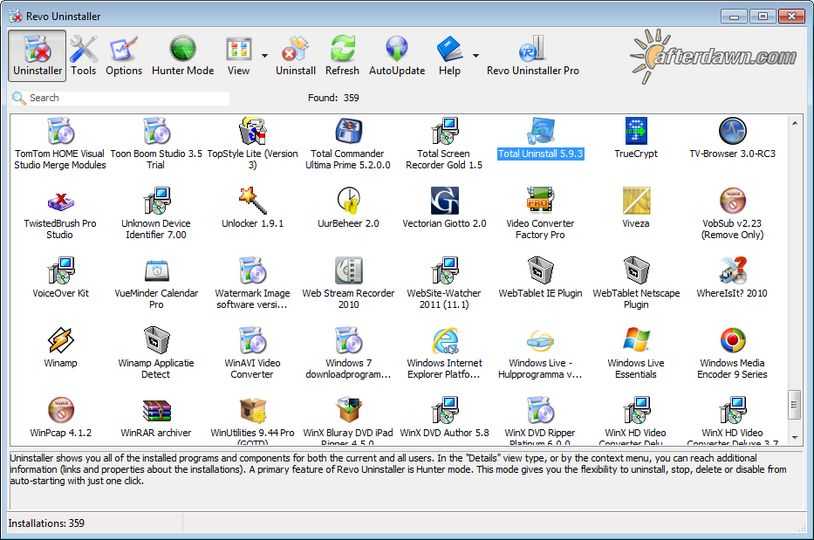Open the Tools toolbar button
Screen dimensions: 814x540
pos(84,55)
